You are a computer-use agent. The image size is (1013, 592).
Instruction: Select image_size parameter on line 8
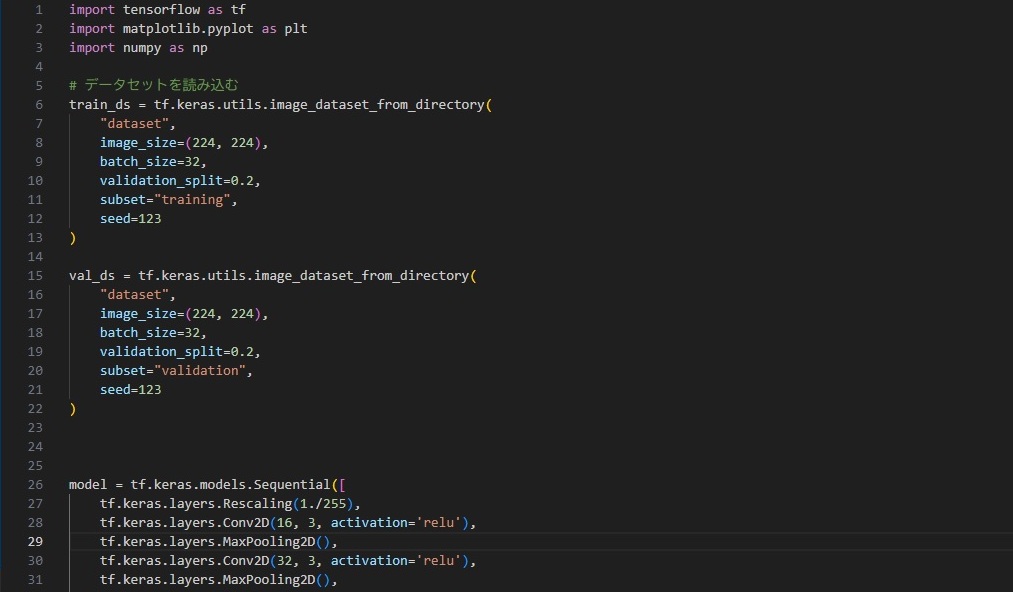coord(140,142)
